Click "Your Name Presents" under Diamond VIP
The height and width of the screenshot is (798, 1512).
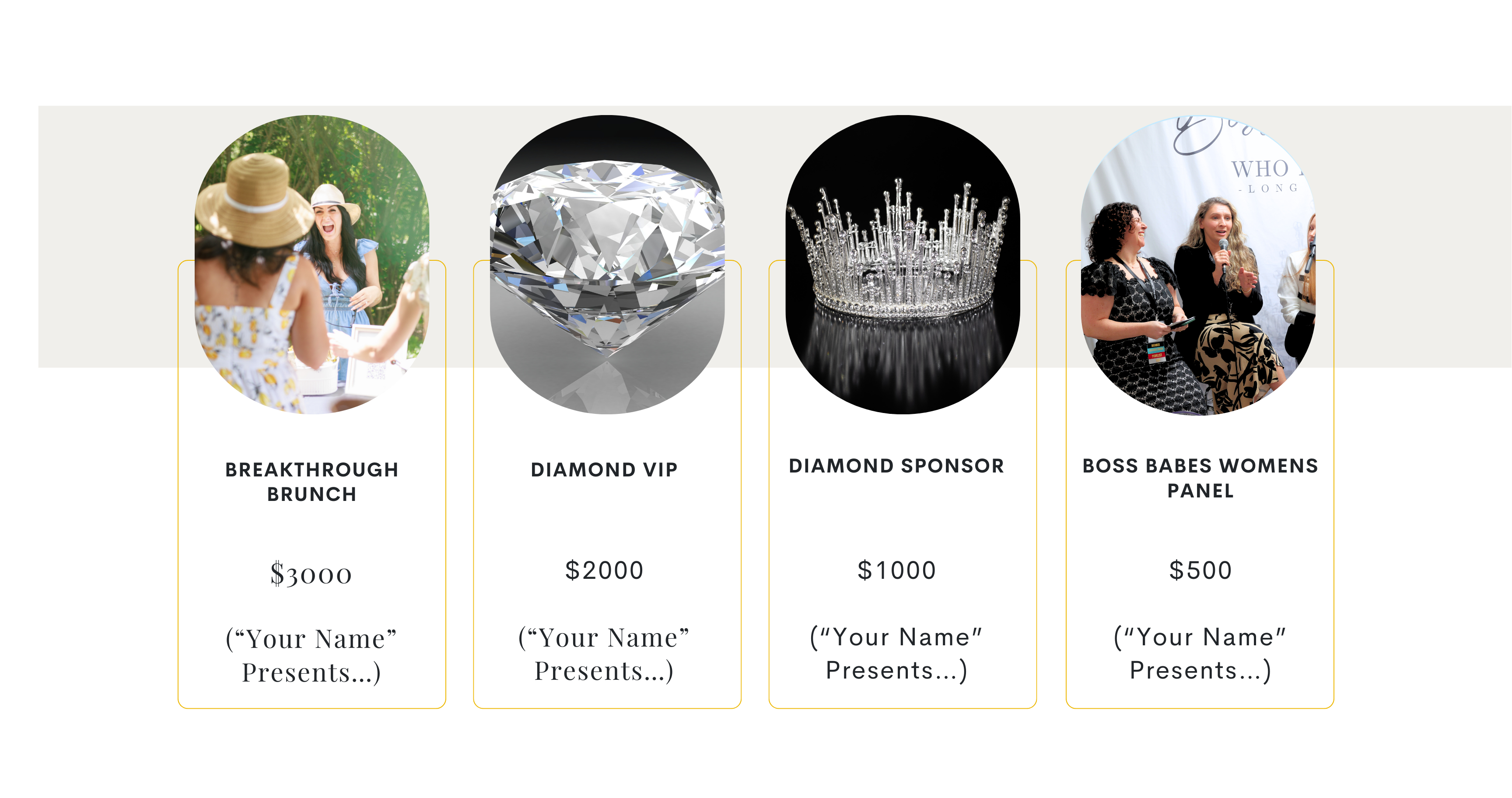click(x=604, y=654)
